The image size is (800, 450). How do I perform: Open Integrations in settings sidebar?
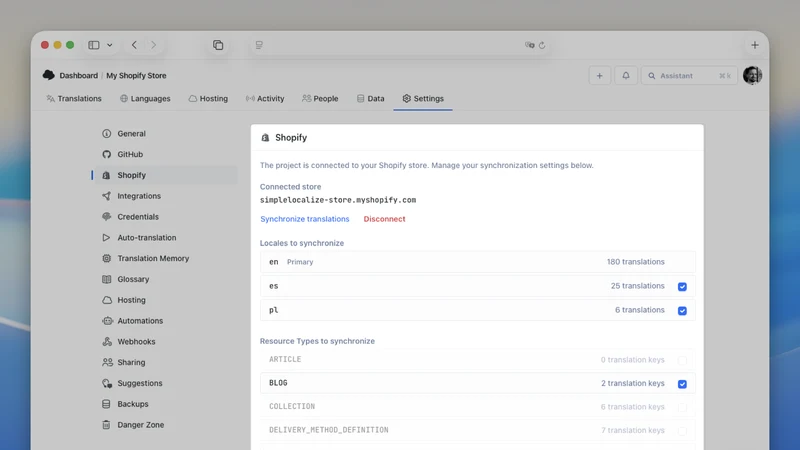pyautogui.click(x=139, y=196)
